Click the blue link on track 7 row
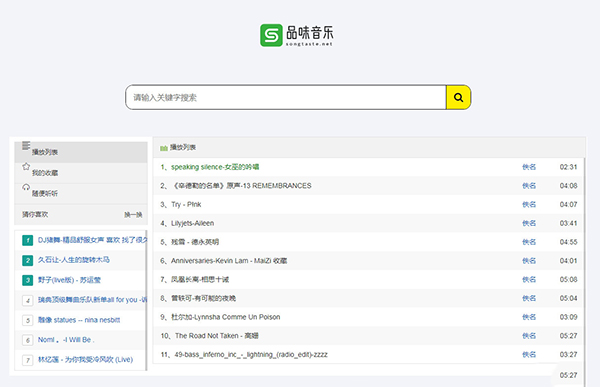The width and height of the screenshot is (600, 387). (529, 279)
